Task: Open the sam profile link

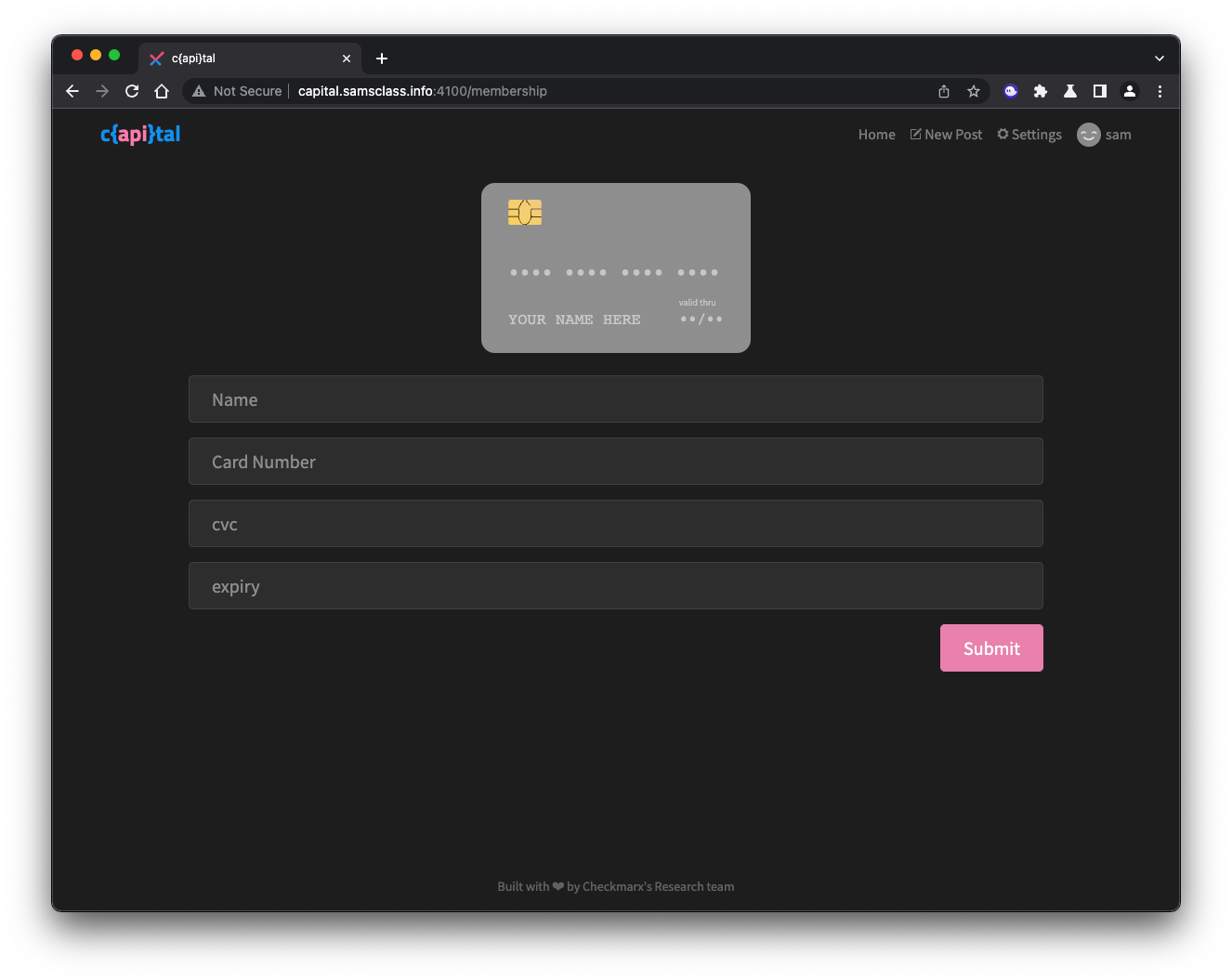Action: 1119,135
